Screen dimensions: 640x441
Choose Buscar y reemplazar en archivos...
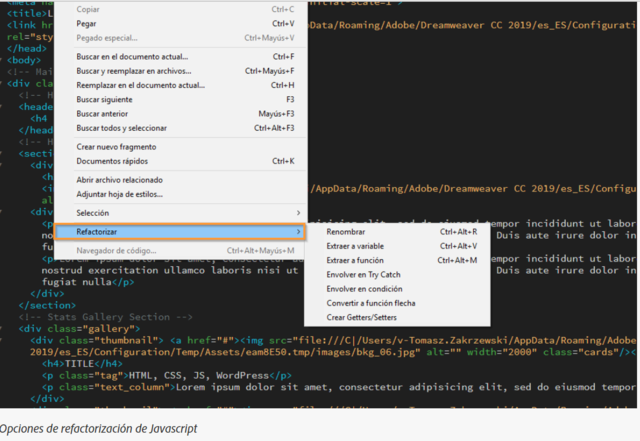click(181, 71)
